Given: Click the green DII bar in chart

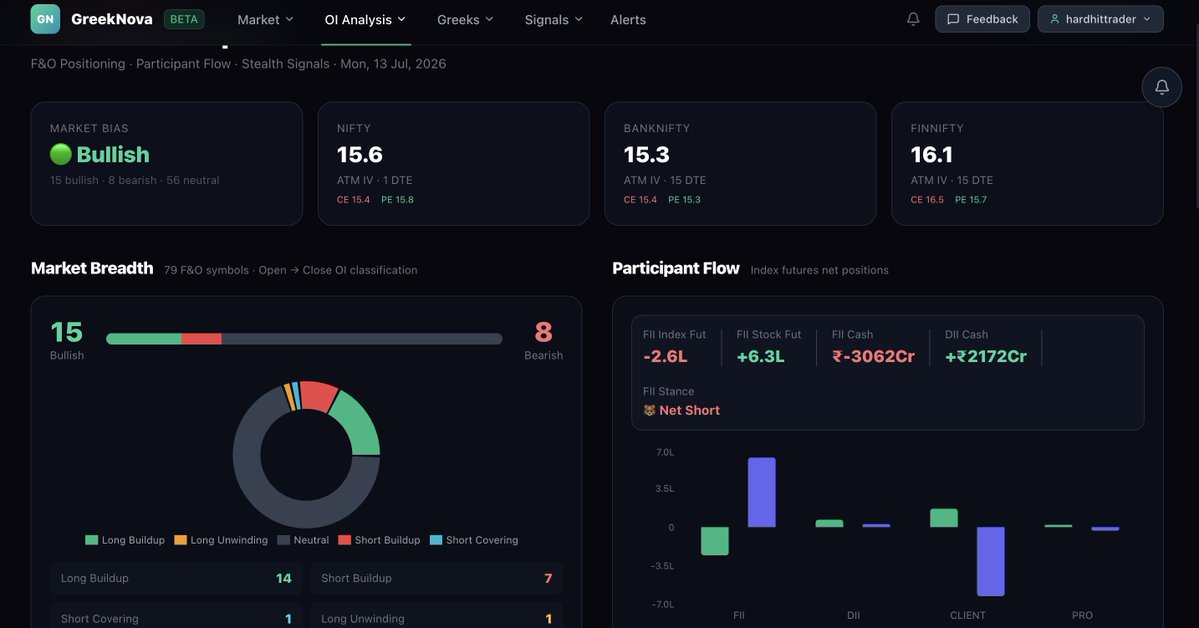Looking at the screenshot, I should coord(830,523).
